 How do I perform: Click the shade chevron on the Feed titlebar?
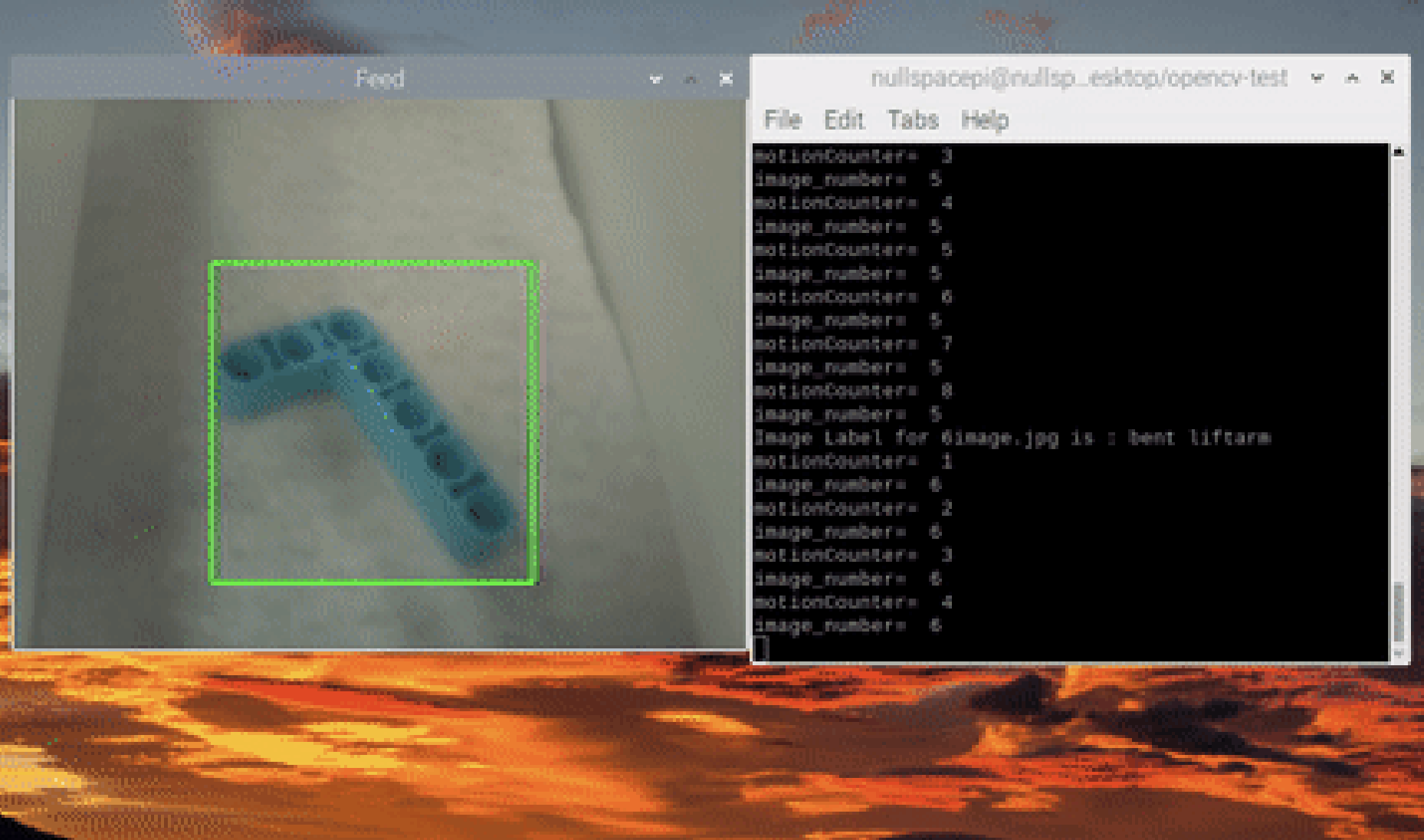coord(654,78)
